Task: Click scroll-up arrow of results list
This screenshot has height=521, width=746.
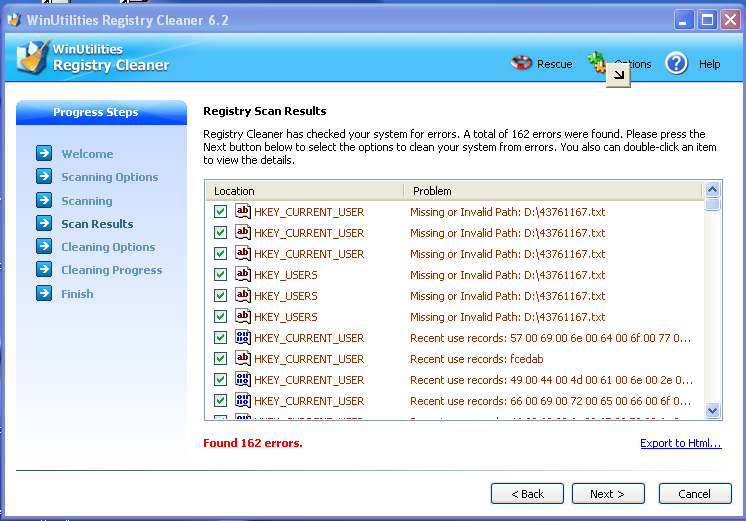Action: click(712, 189)
